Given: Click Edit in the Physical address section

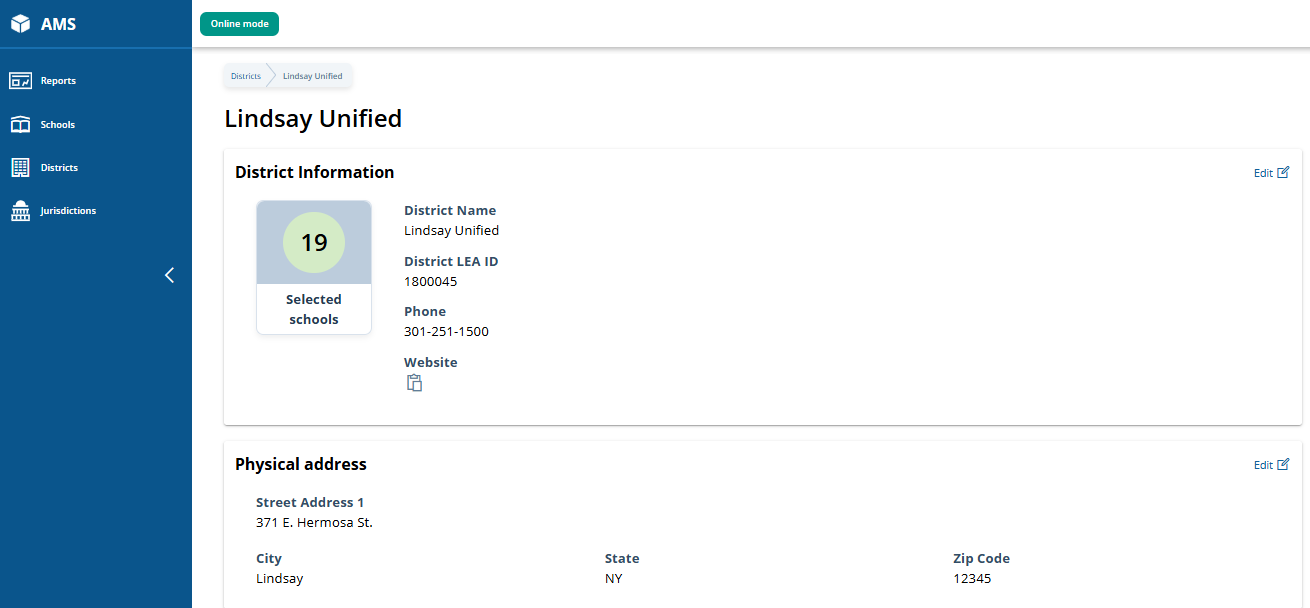Looking at the screenshot, I should click(1263, 465).
